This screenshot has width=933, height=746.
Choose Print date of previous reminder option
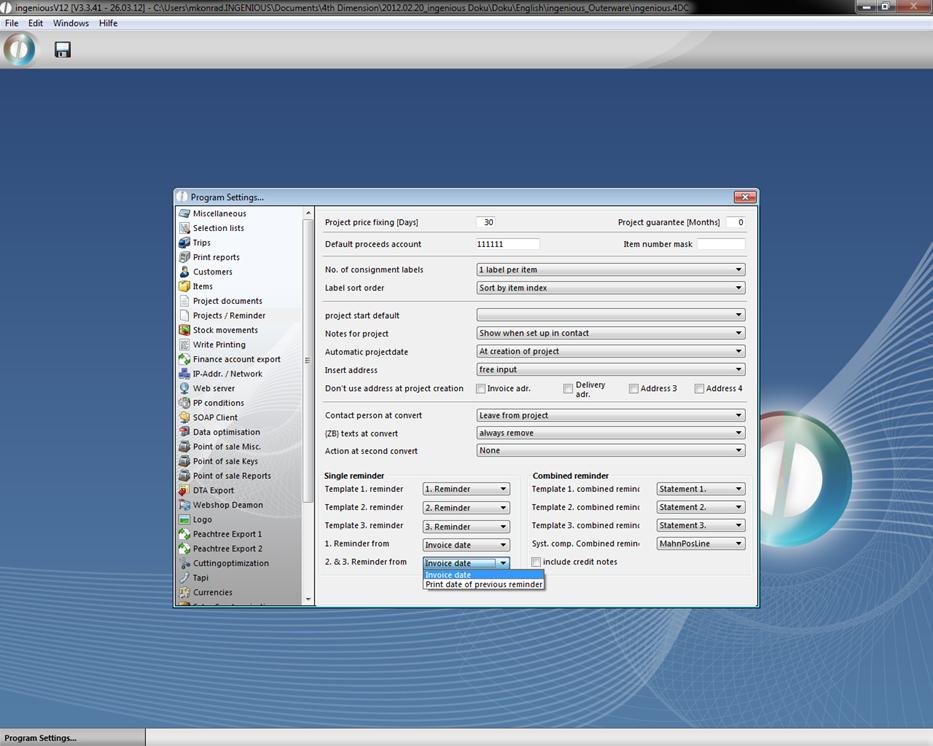click(484, 585)
